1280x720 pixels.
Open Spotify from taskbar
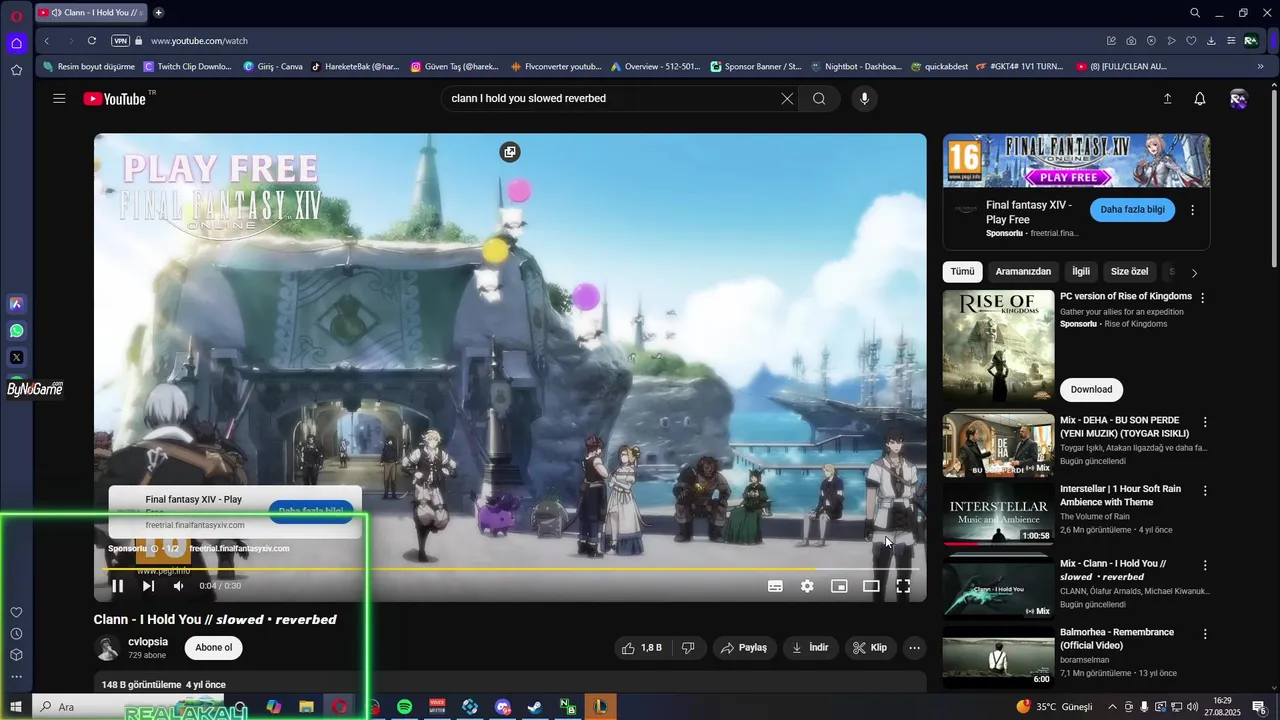(404, 707)
